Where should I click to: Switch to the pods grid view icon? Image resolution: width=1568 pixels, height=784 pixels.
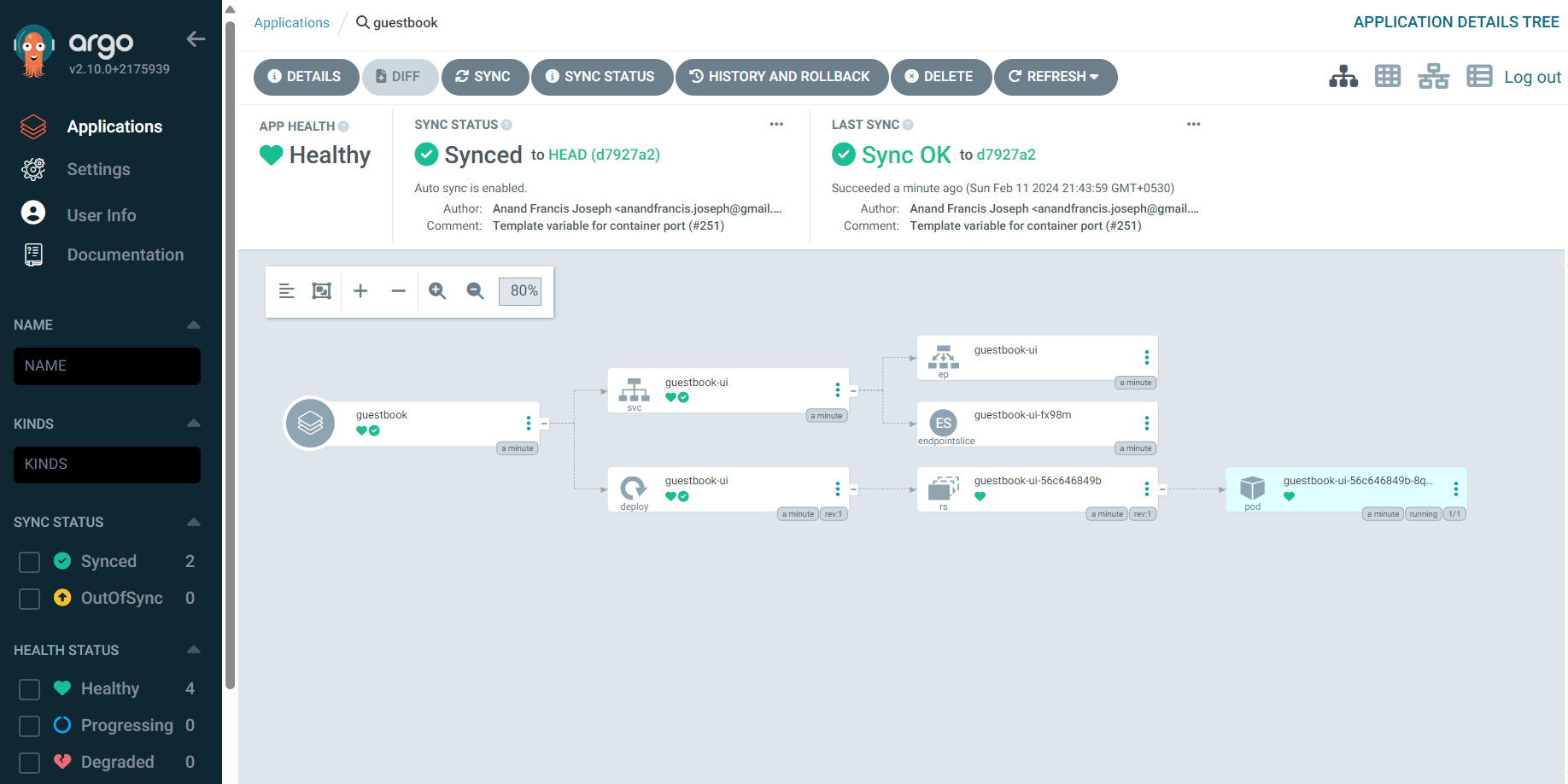coord(1388,77)
